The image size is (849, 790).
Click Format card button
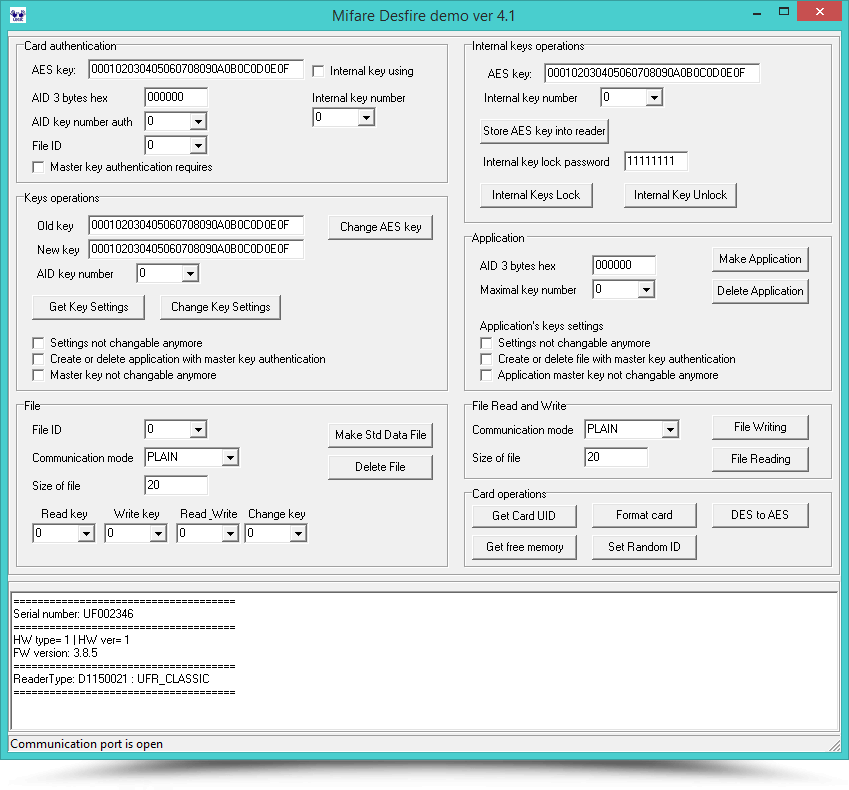pos(644,515)
